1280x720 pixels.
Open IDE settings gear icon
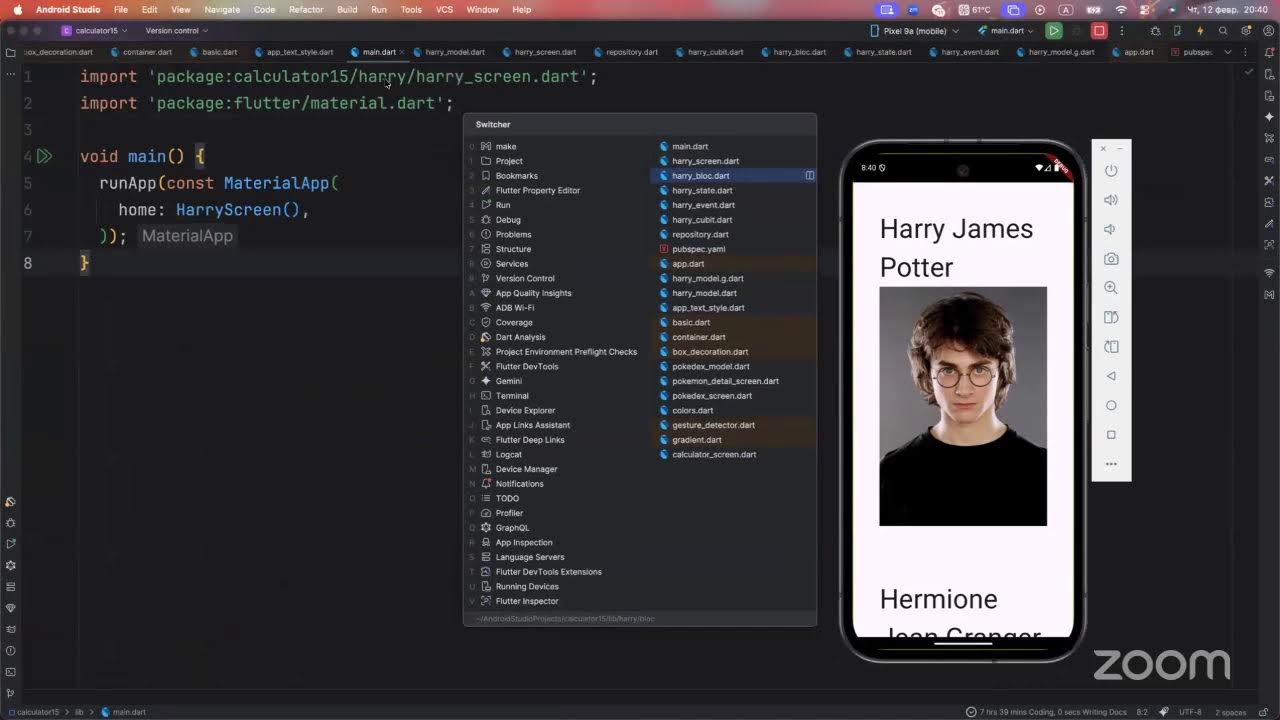(x=1245, y=31)
